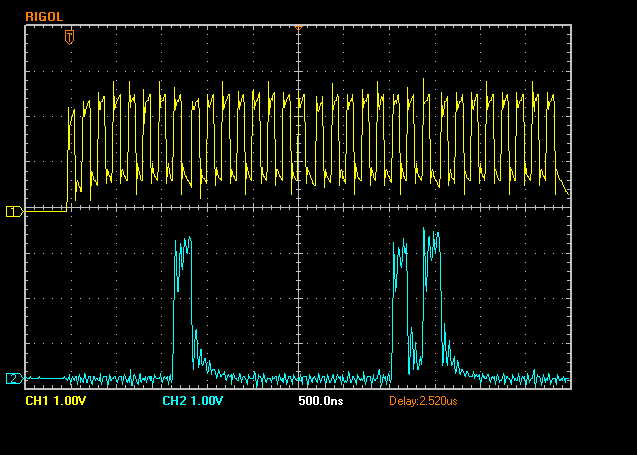Select the 500.0ns timebase readout
637x455 pixels.
tap(321, 401)
